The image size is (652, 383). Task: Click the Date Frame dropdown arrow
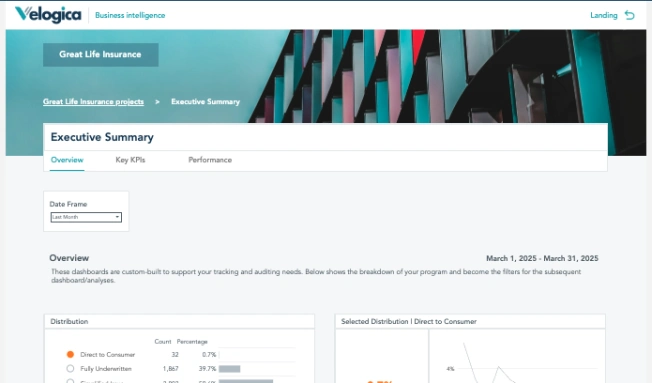pos(117,217)
